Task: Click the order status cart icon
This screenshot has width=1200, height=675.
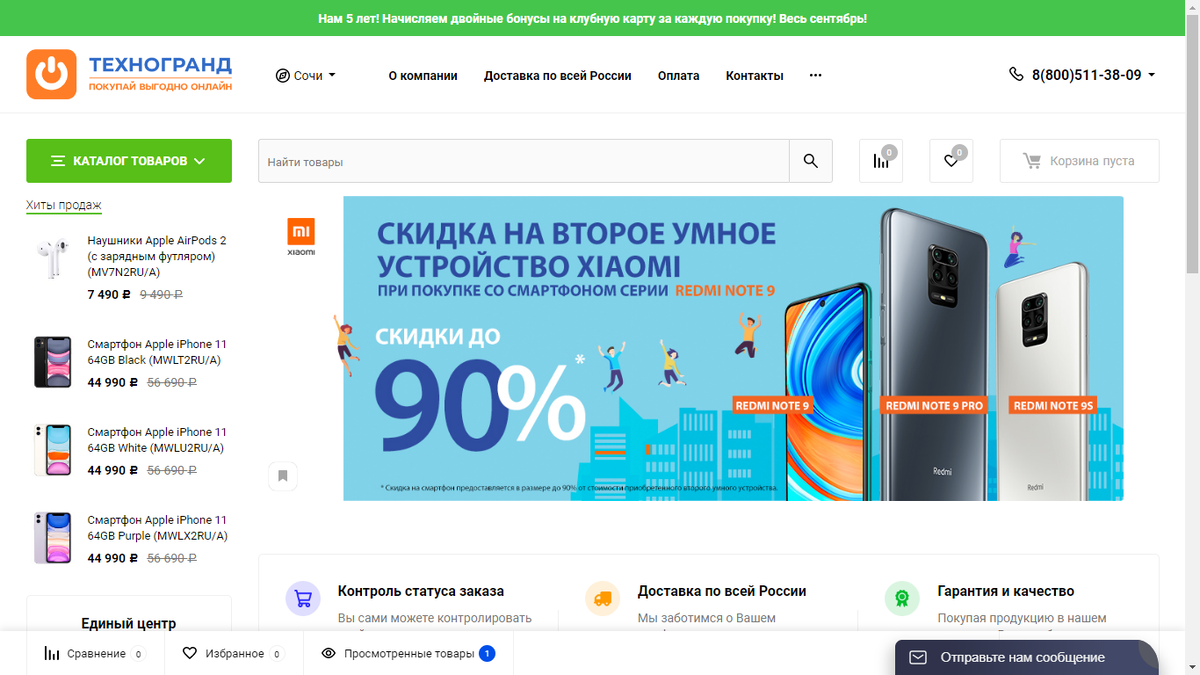Action: point(303,599)
